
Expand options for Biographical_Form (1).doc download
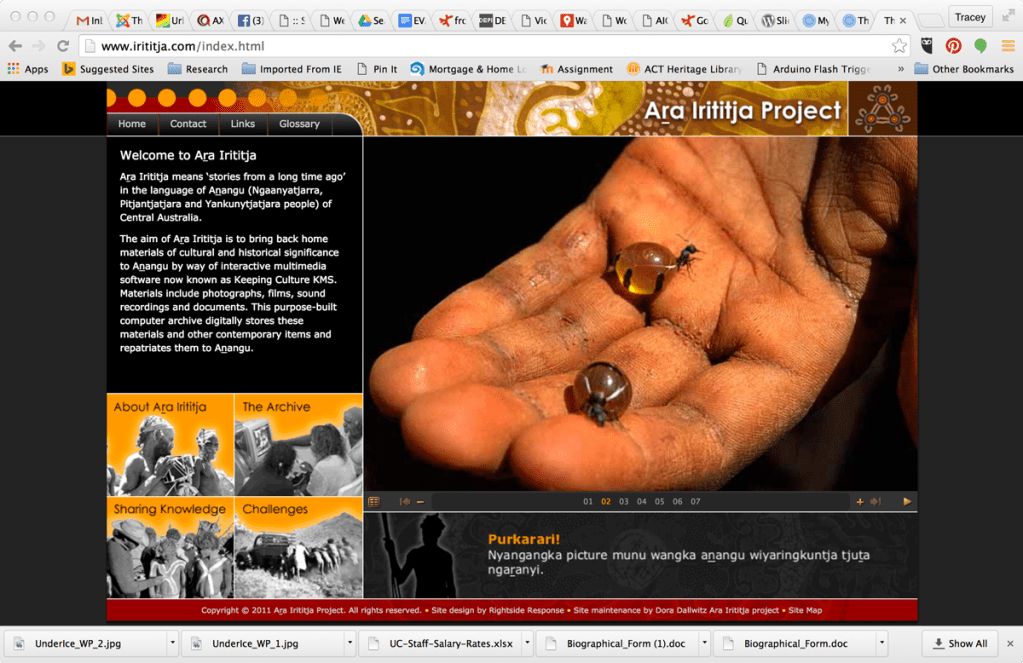coord(705,643)
